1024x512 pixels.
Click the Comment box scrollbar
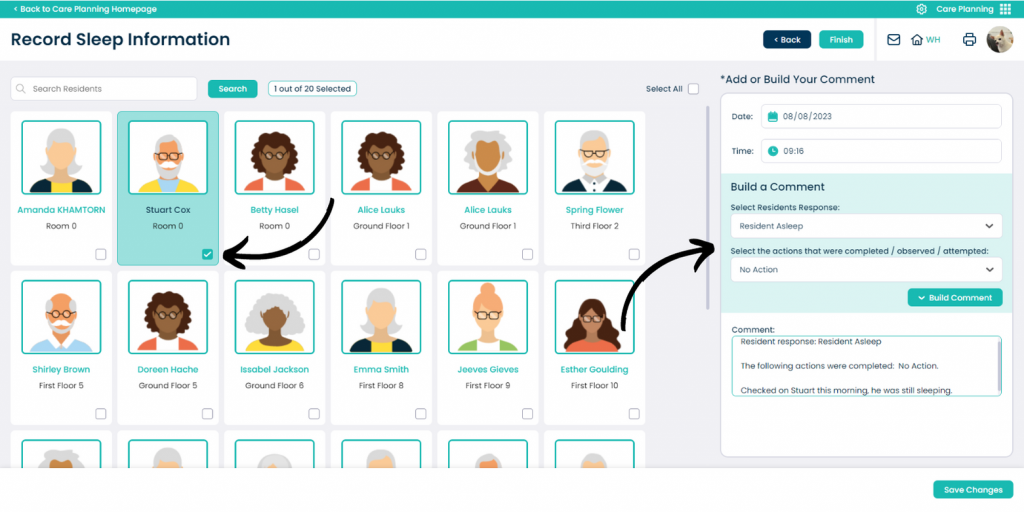(x=999, y=364)
